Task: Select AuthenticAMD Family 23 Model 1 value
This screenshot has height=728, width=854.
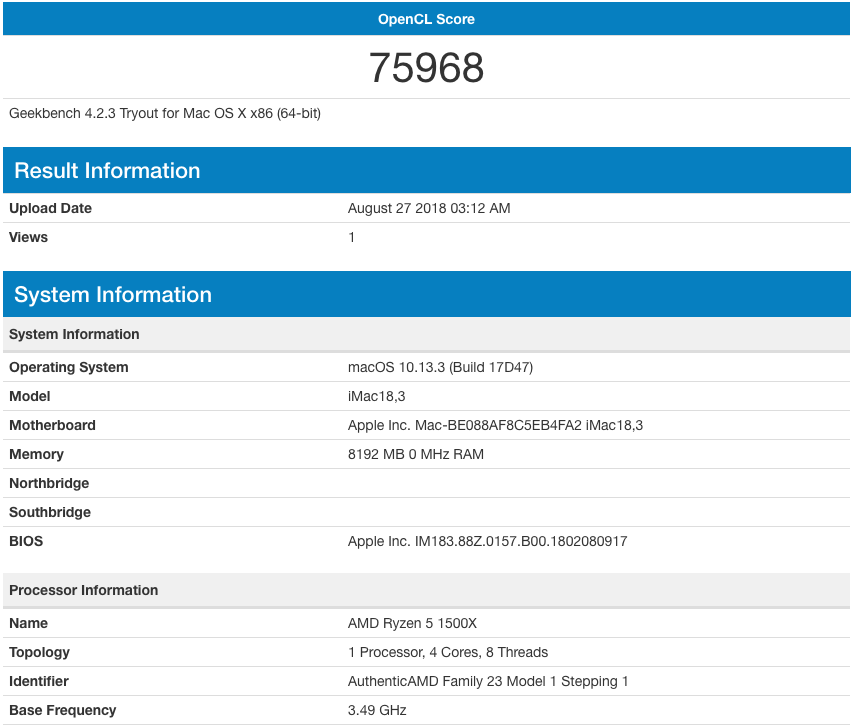Action: [489, 681]
